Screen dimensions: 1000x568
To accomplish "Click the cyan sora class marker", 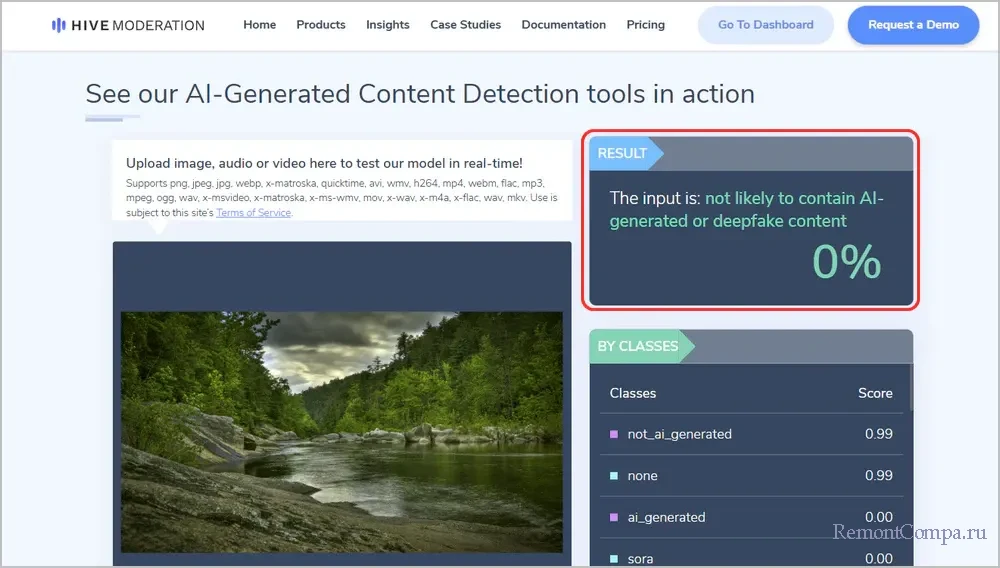I will click(x=614, y=558).
